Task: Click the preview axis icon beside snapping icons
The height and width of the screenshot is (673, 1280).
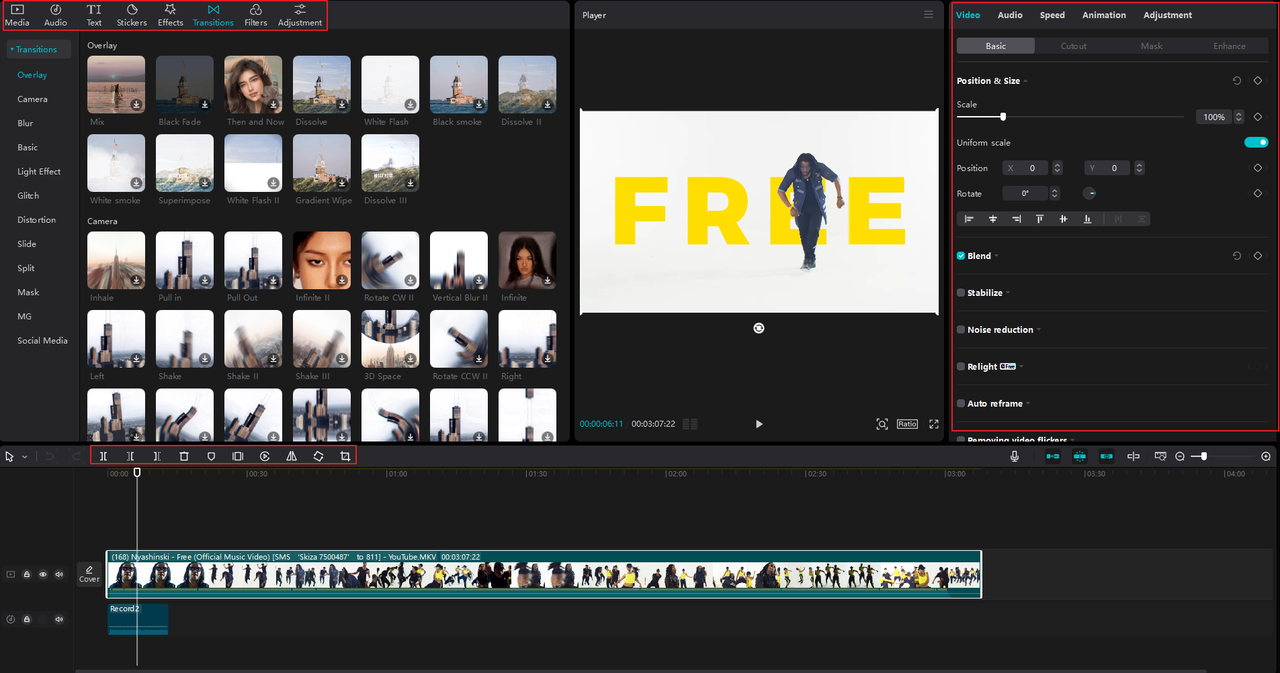Action: point(1133,456)
